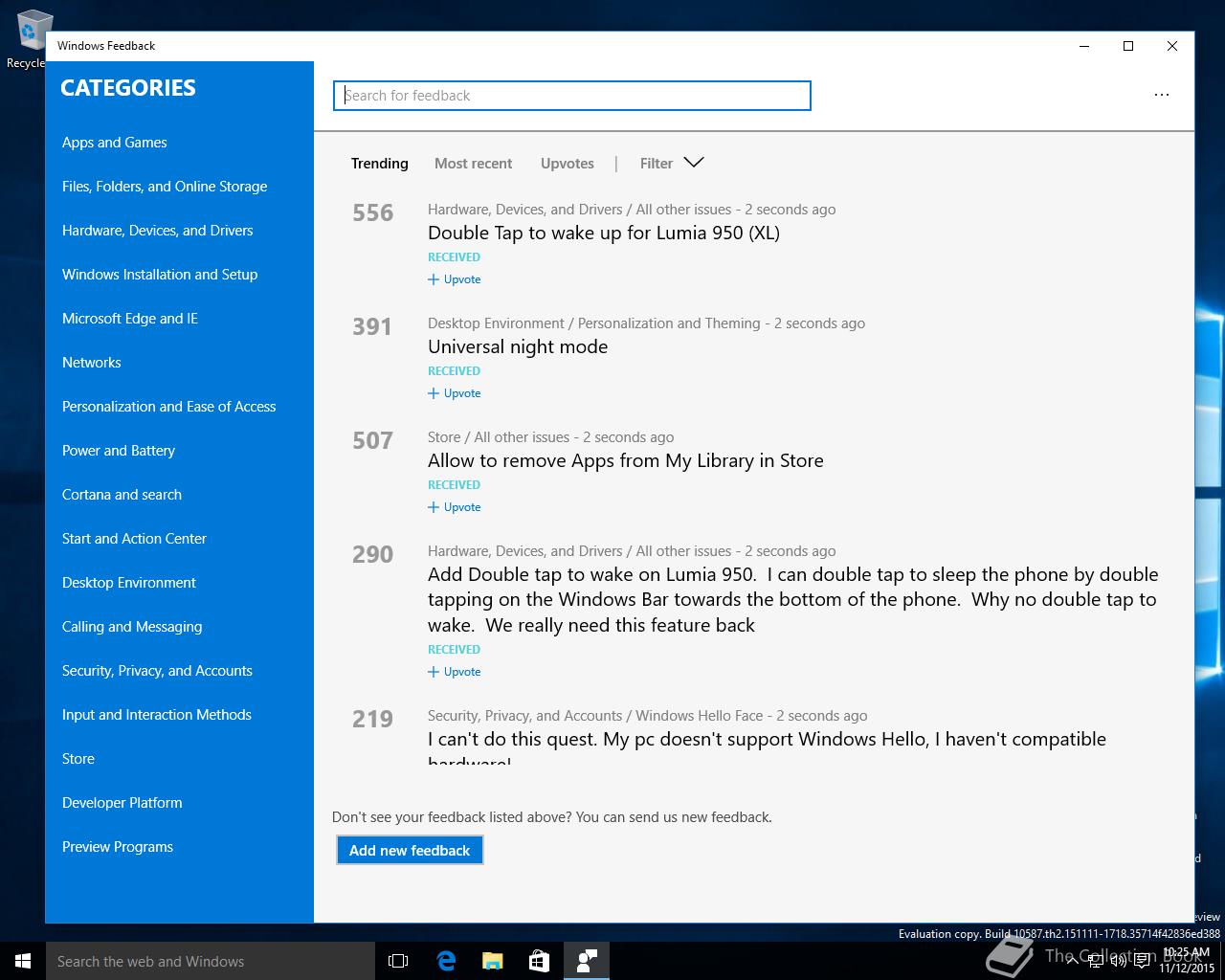Select the Networks category
This screenshot has width=1225, height=980.
point(92,363)
